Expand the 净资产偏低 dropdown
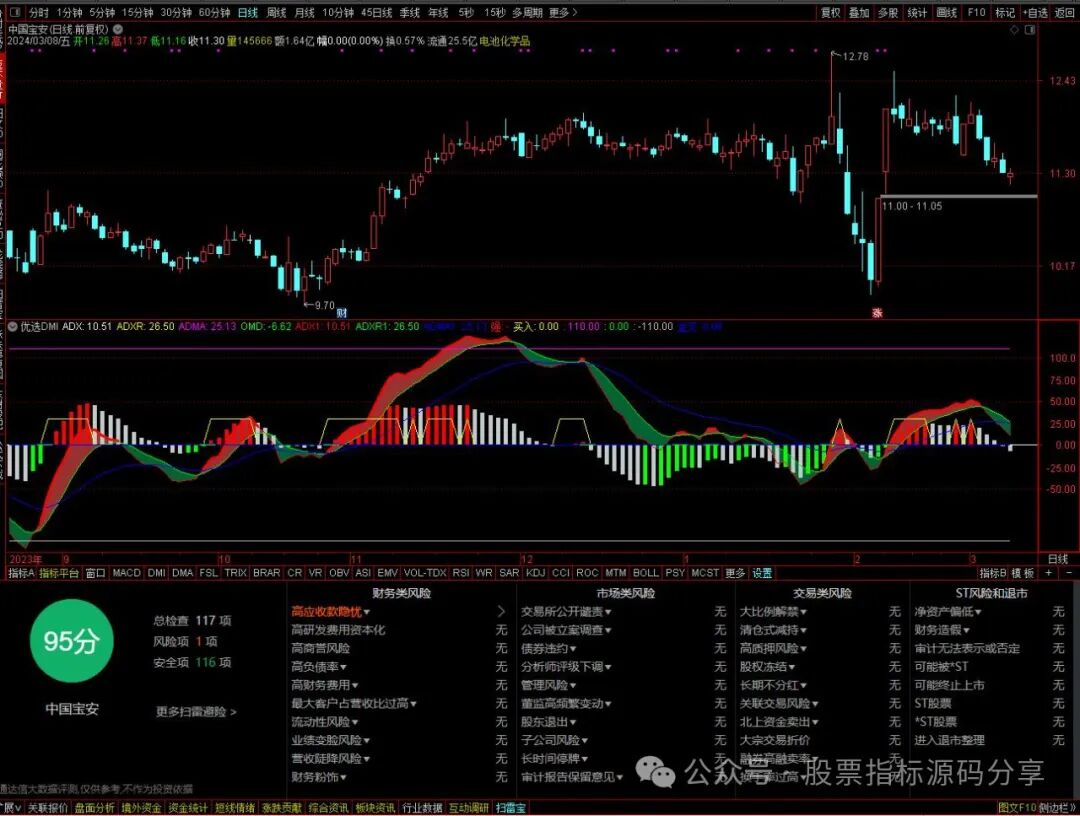Screen dimensions: 1080x816 [x=948, y=611]
